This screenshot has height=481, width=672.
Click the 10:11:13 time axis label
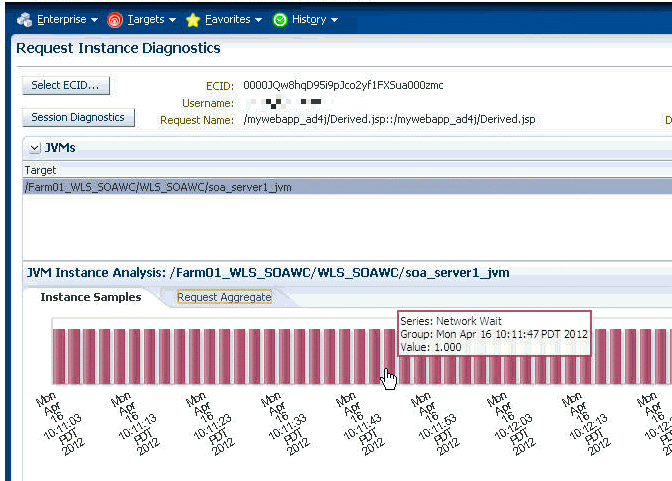[x=135, y=424]
